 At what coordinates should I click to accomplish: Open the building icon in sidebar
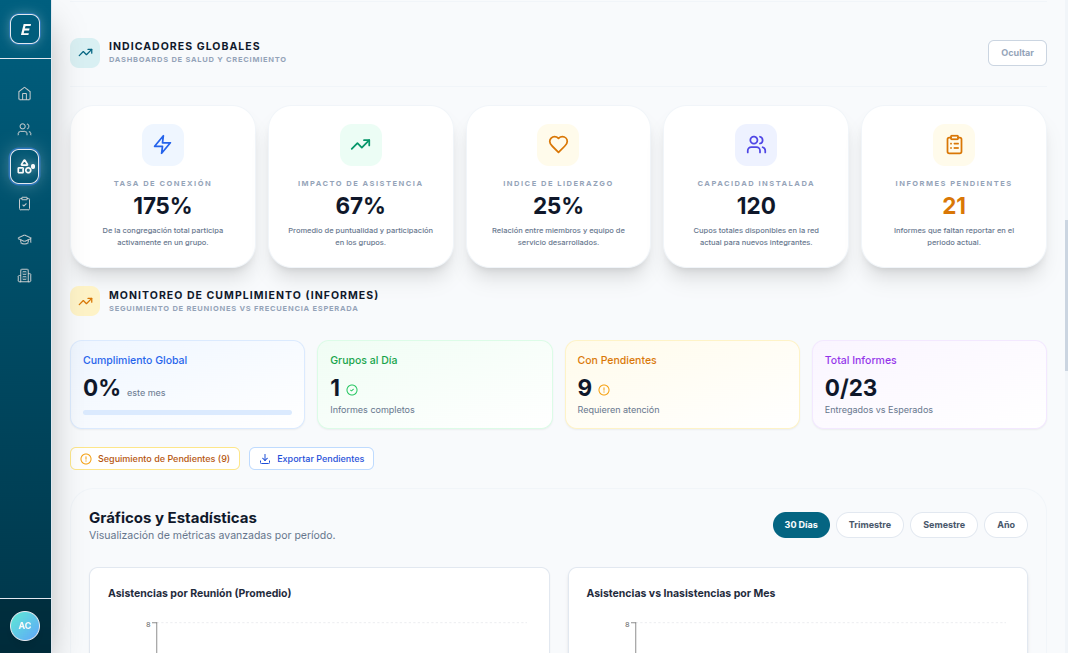click(25, 276)
